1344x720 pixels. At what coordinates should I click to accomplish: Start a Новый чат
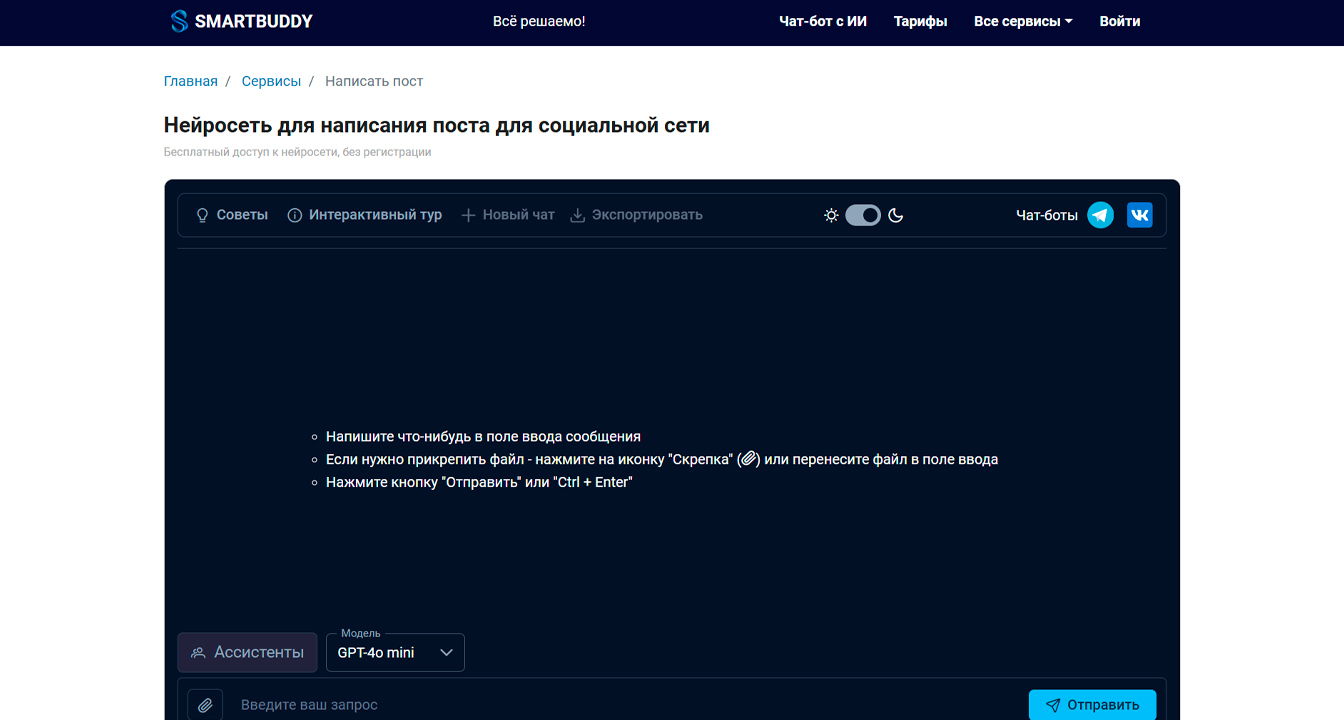[508, 215]
